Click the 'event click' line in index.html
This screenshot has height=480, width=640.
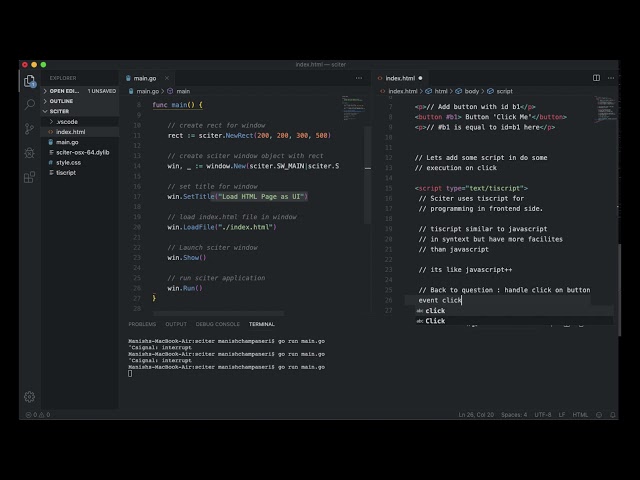coord(440,300)
